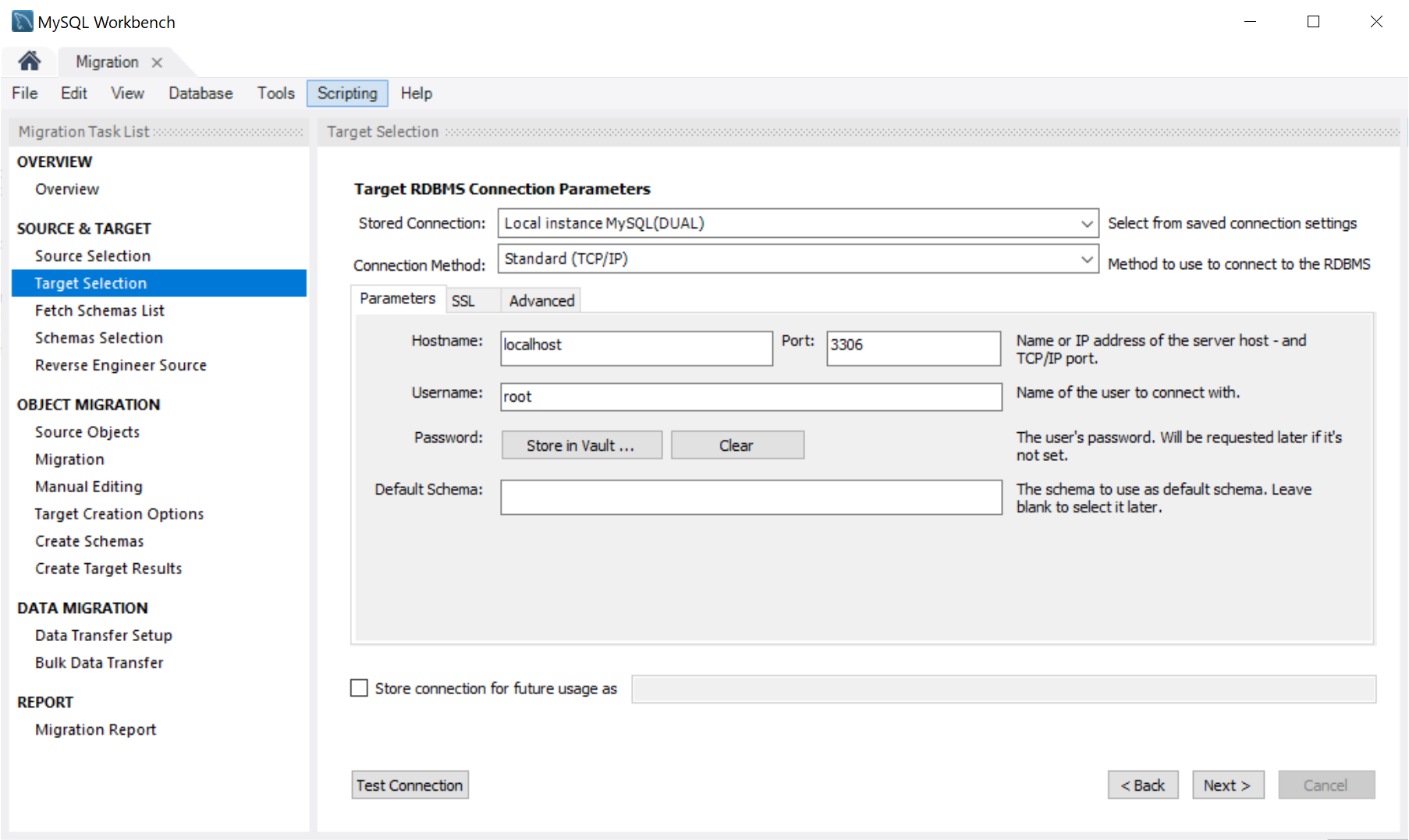Open the Stored Connection dropdown

click(x=797, y=223)
